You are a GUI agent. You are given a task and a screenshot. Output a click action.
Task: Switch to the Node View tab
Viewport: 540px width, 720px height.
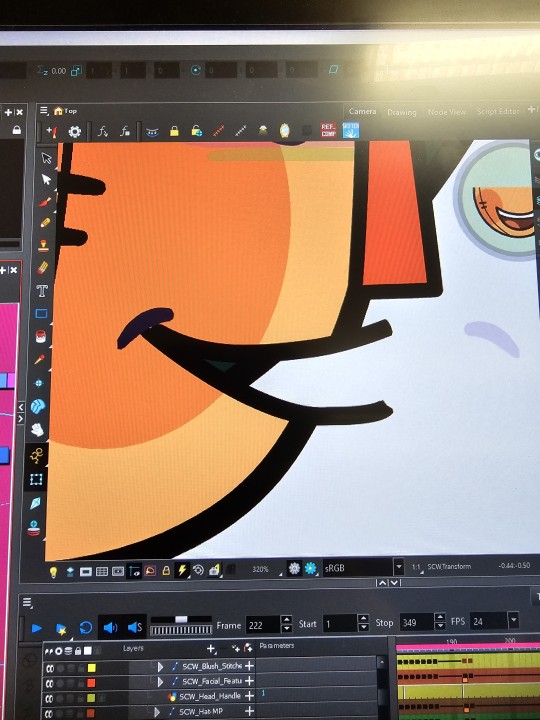447,112
